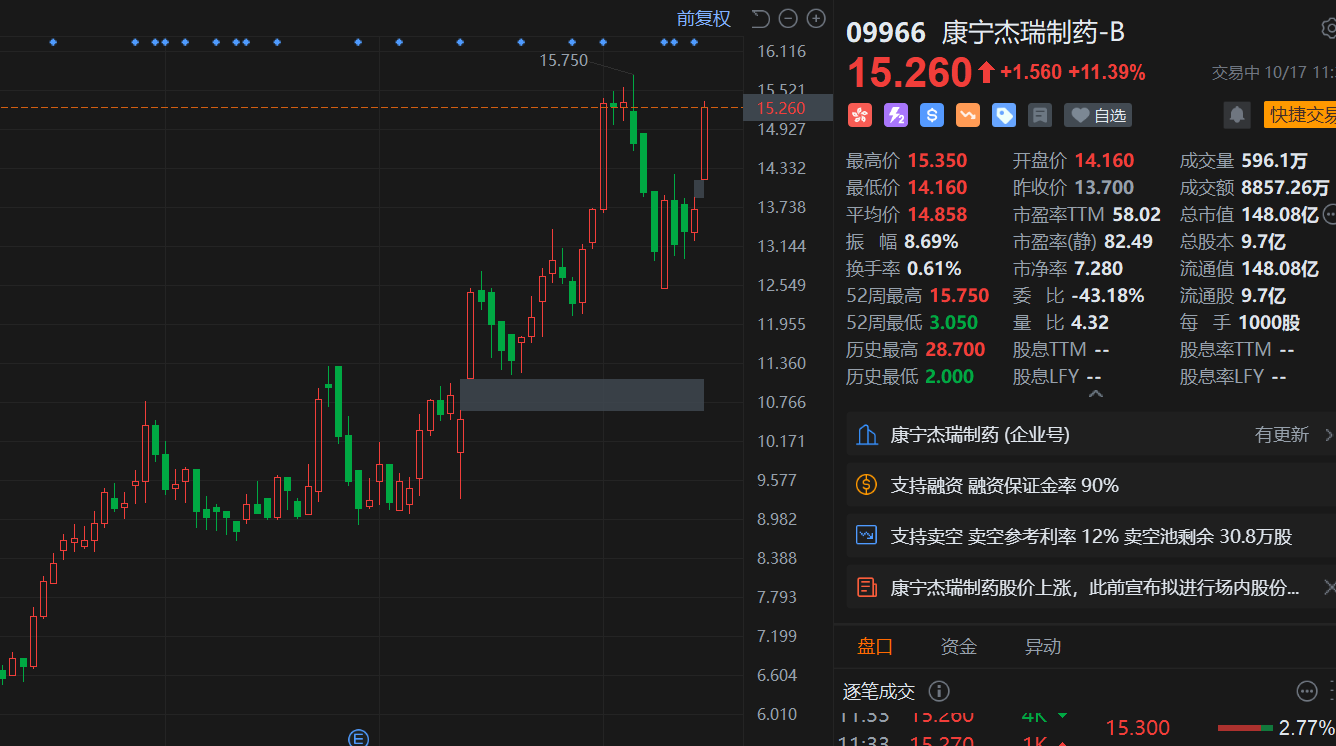Click the Hong Kong market flag icon
This screenshot has width=1336, height=746.
(860, 115)
